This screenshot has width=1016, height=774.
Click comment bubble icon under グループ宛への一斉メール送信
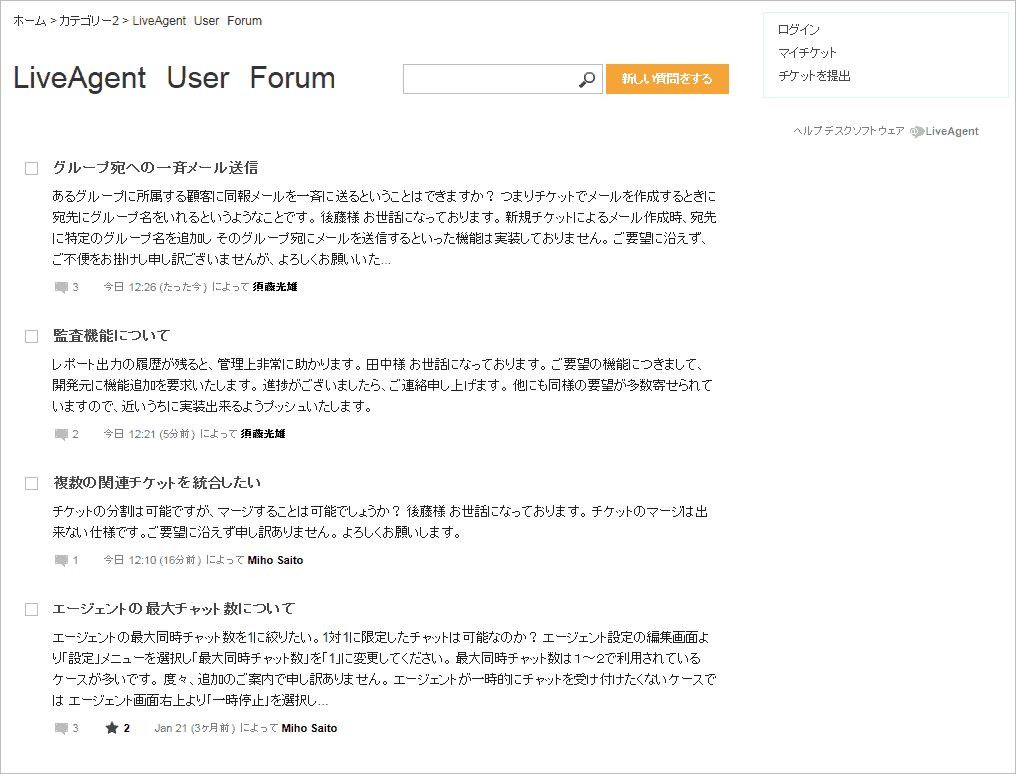click(x=62, y=287)
